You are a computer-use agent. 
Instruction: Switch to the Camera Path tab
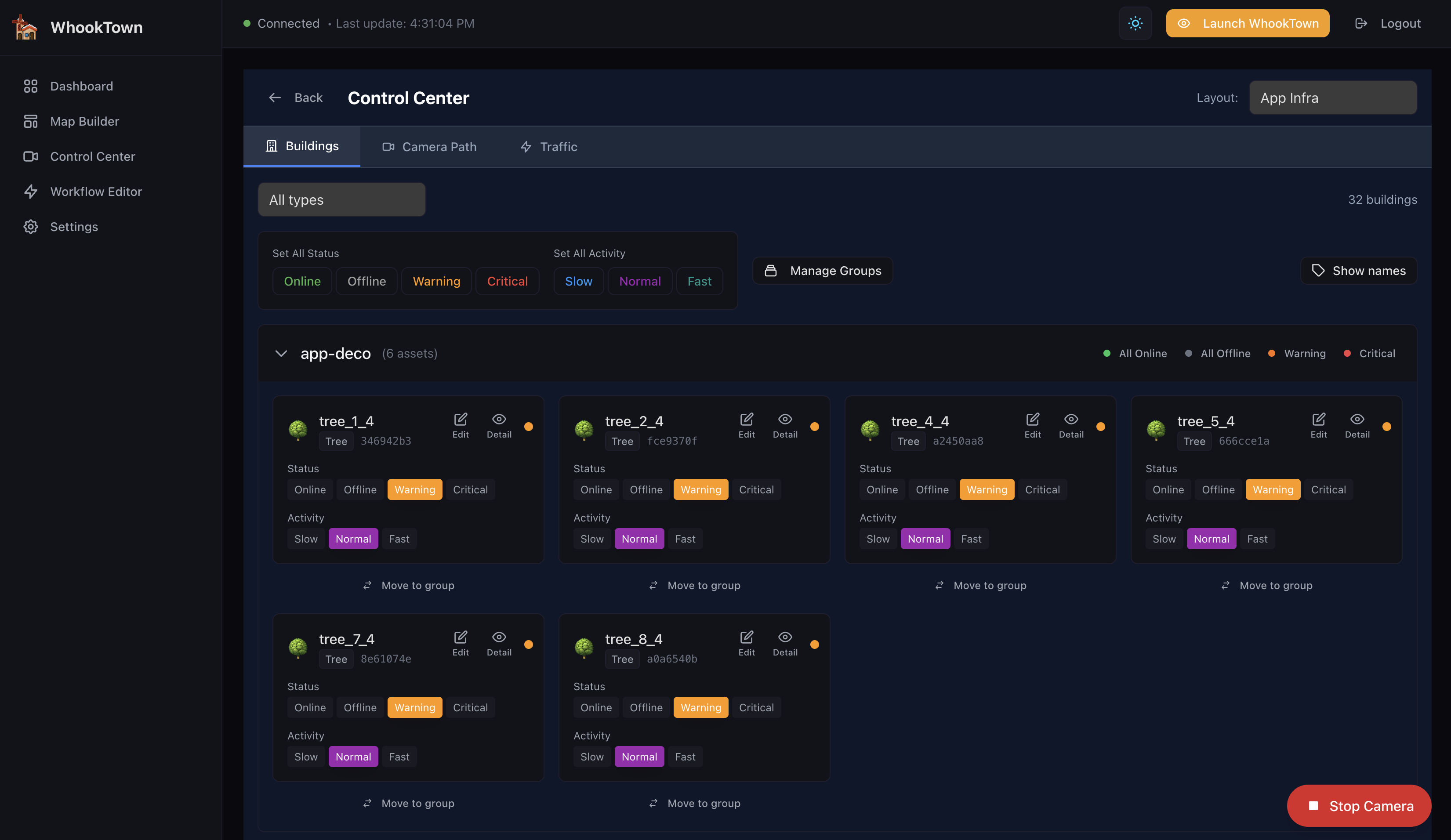[x=429, y=147]
